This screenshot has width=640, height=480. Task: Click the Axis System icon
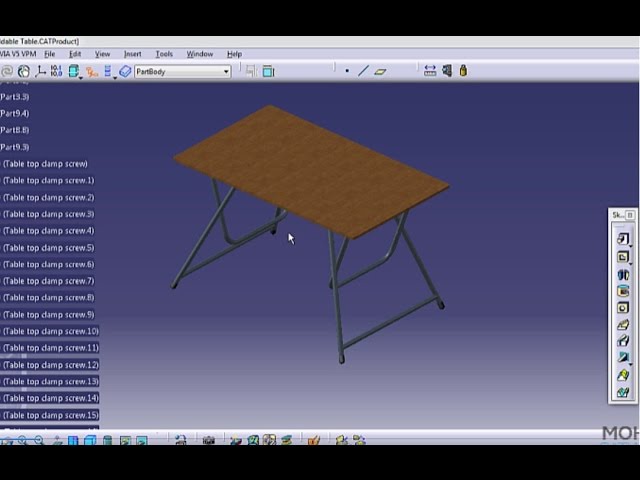[40, 71]
